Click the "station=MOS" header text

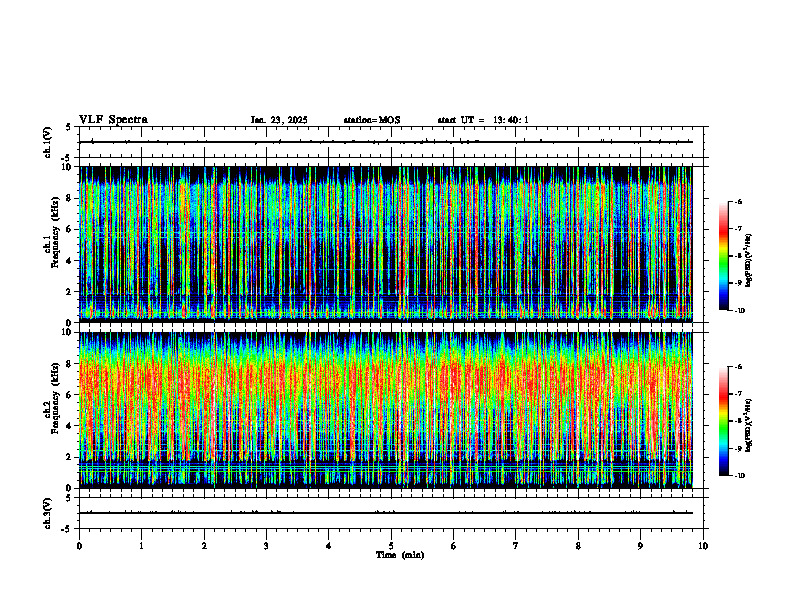[x=372, y=120]
